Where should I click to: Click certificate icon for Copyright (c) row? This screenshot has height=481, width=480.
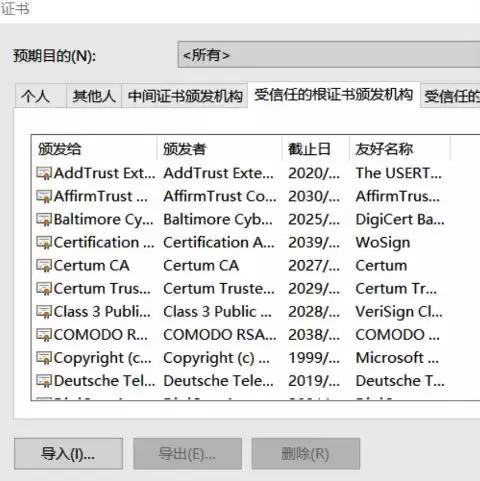(x=44, y=358)
